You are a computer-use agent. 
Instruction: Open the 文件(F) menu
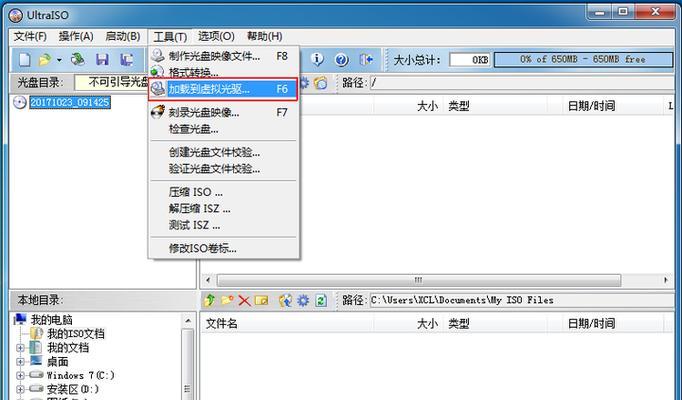coord(30,36)
